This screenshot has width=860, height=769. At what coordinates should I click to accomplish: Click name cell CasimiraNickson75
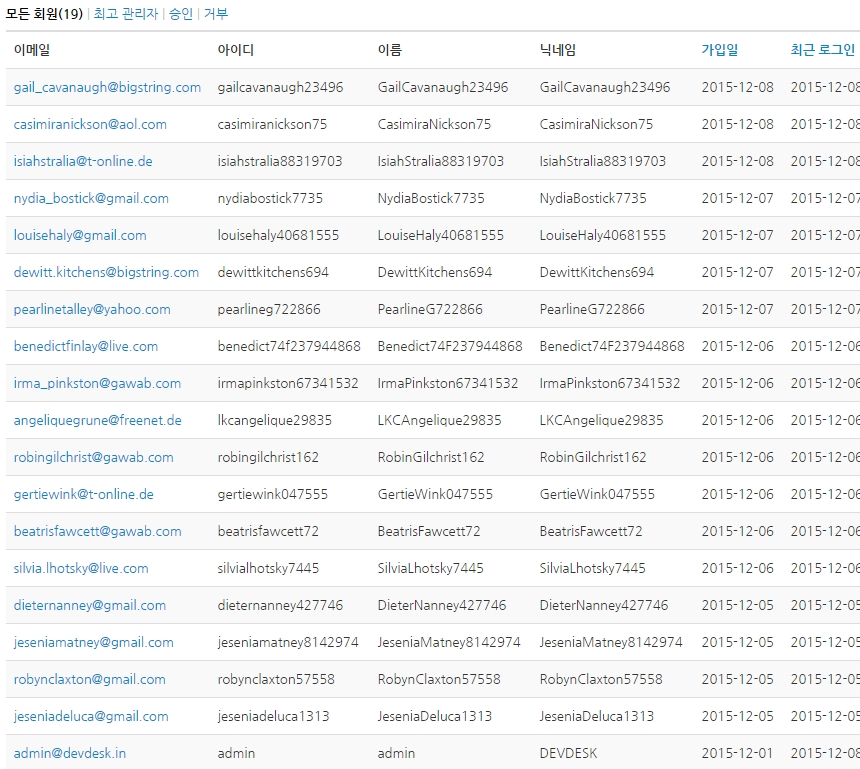[x=434, y=125]
